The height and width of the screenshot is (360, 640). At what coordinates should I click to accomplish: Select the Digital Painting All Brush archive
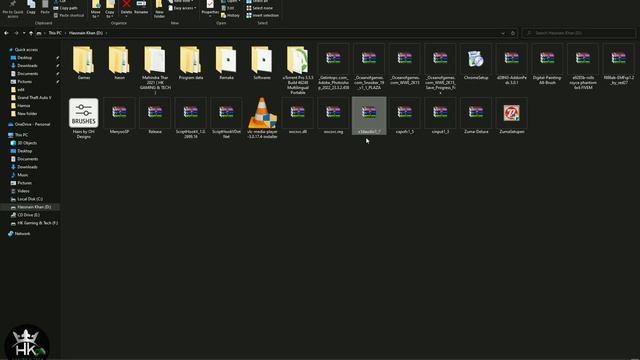click(547, 64)
